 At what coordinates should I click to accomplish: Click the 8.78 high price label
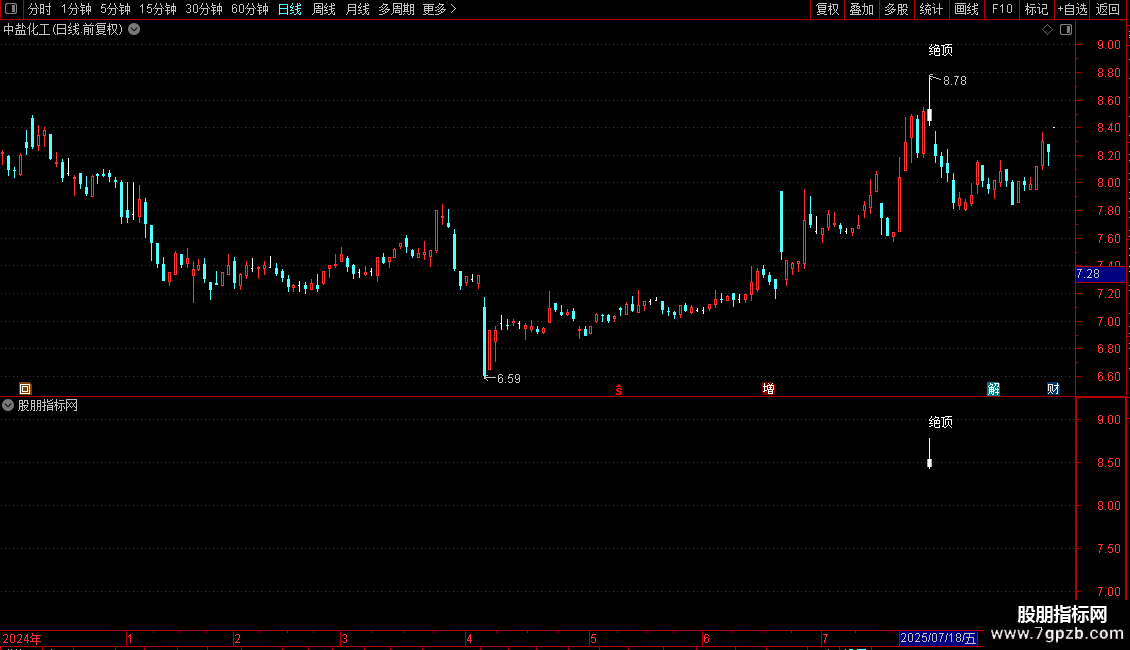[x=955, y=81]
